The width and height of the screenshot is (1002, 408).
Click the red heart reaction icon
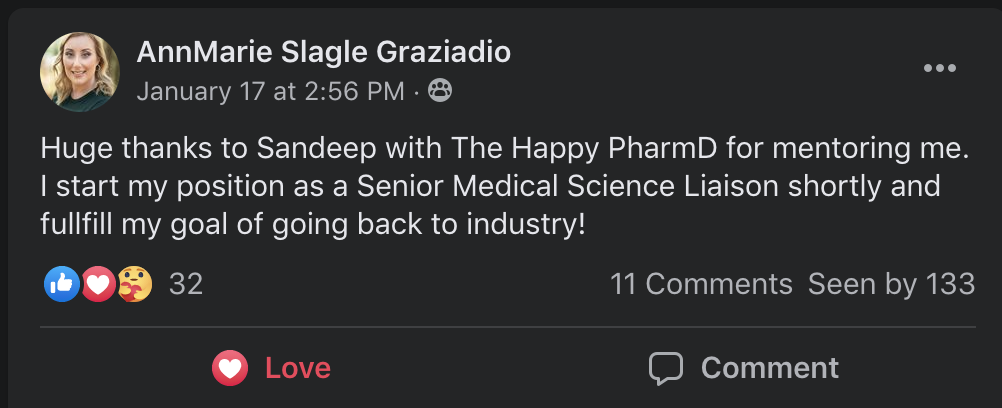(98, 284)
